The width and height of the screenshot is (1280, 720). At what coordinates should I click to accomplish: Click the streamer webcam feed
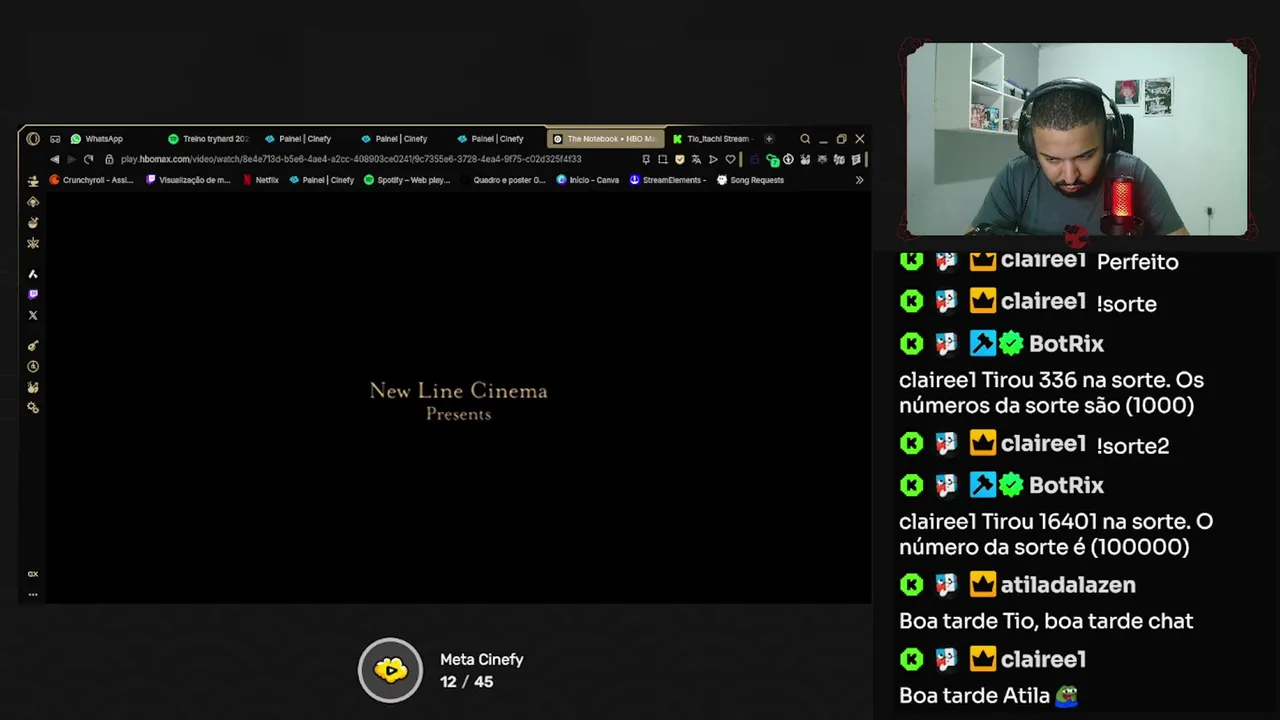point(1077,139)
